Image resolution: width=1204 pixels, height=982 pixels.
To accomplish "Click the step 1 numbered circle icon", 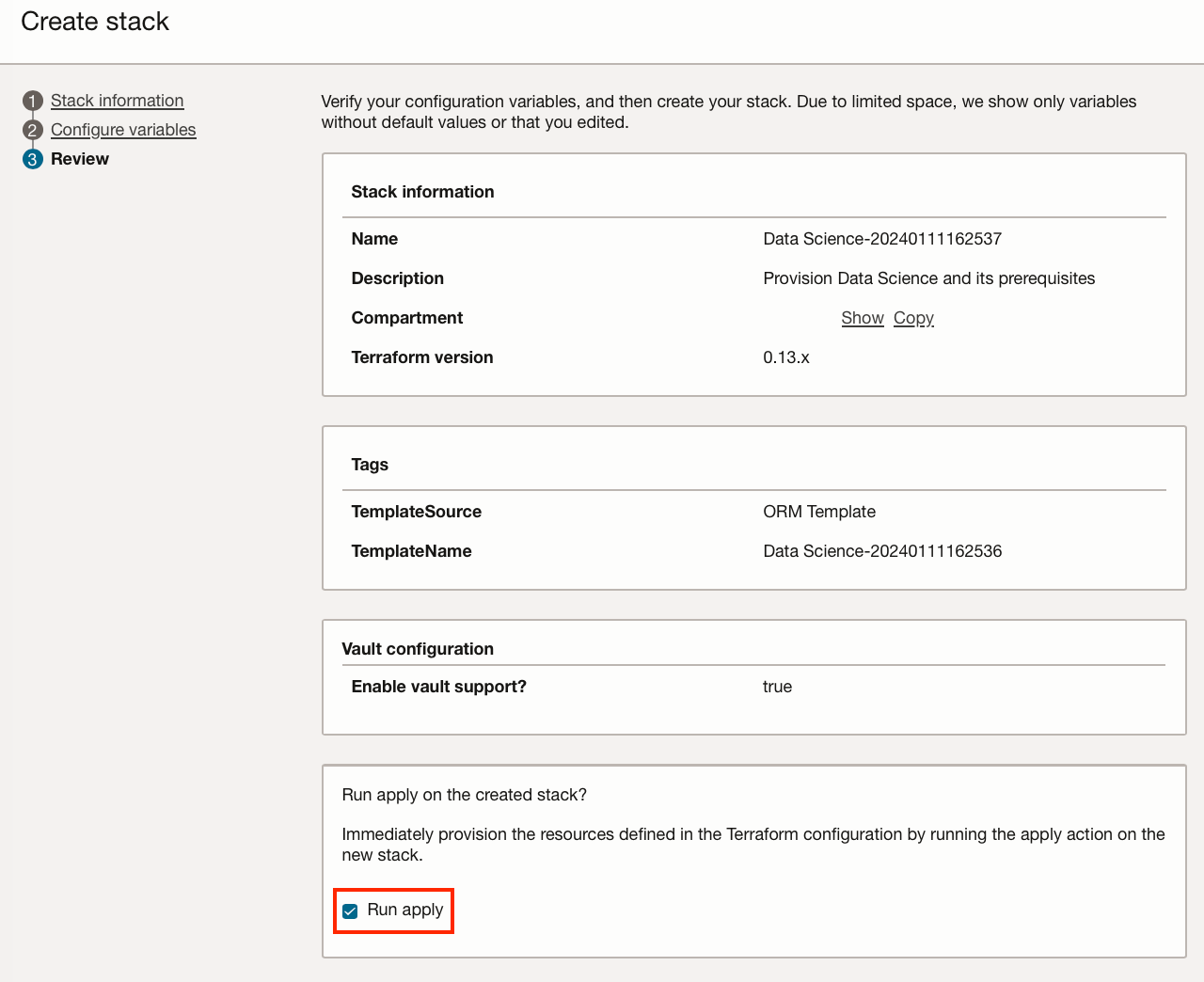I will 33,101.
